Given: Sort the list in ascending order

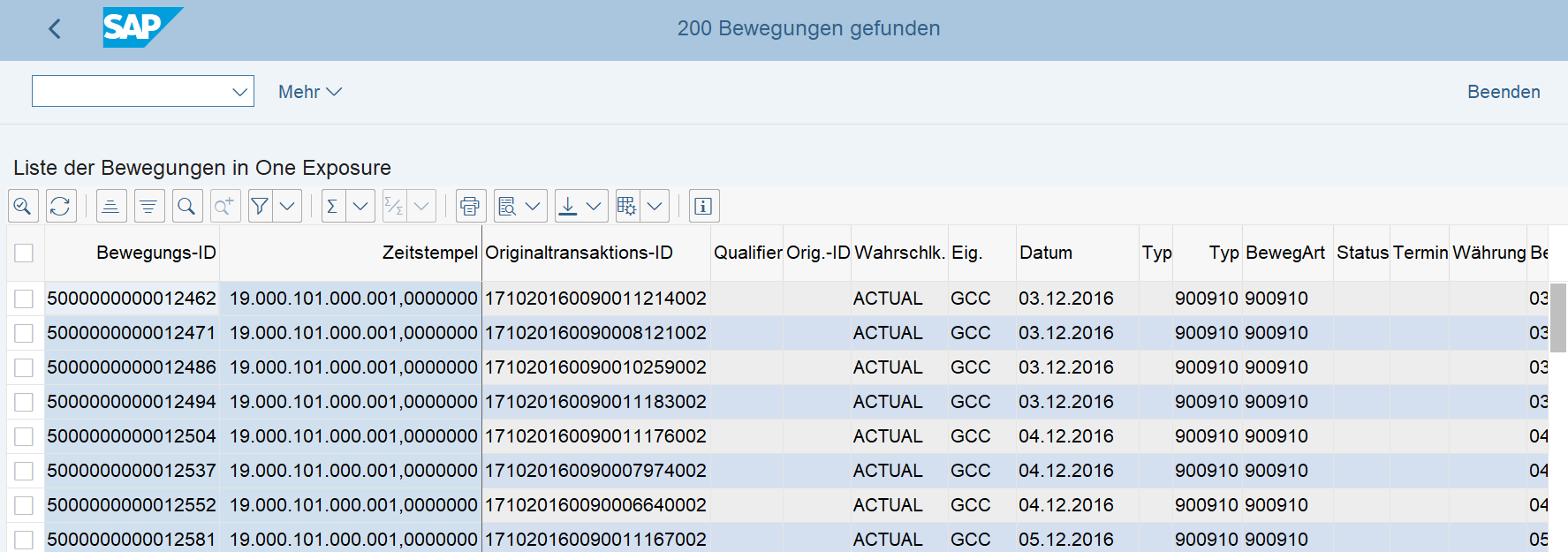Looking at the screenshot, I should click(111, 206).
